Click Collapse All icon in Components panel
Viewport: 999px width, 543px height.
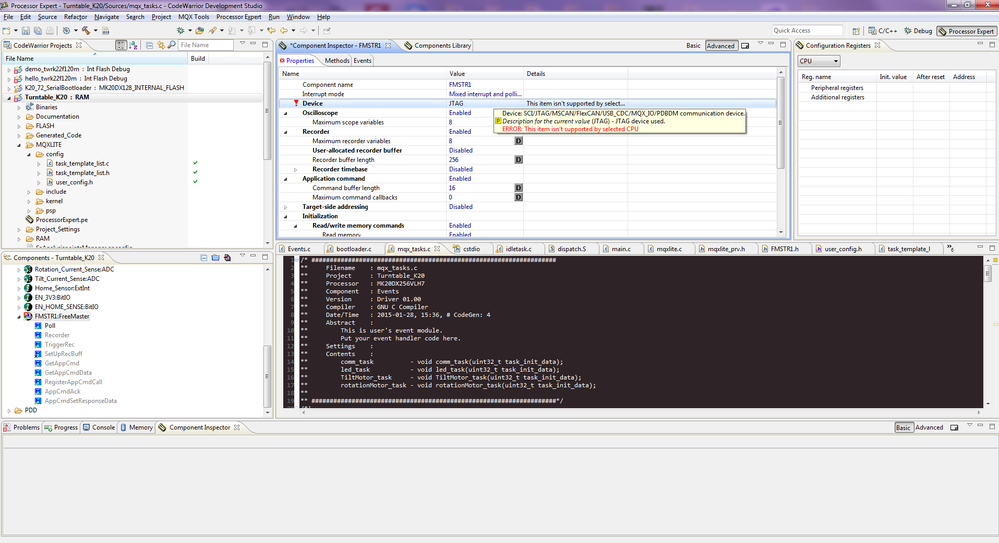tap(204, 257)
